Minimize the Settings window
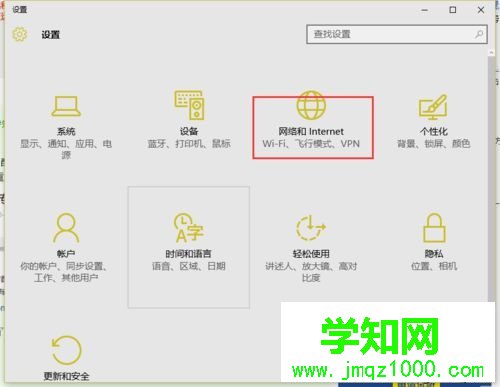 coord(424,10)
